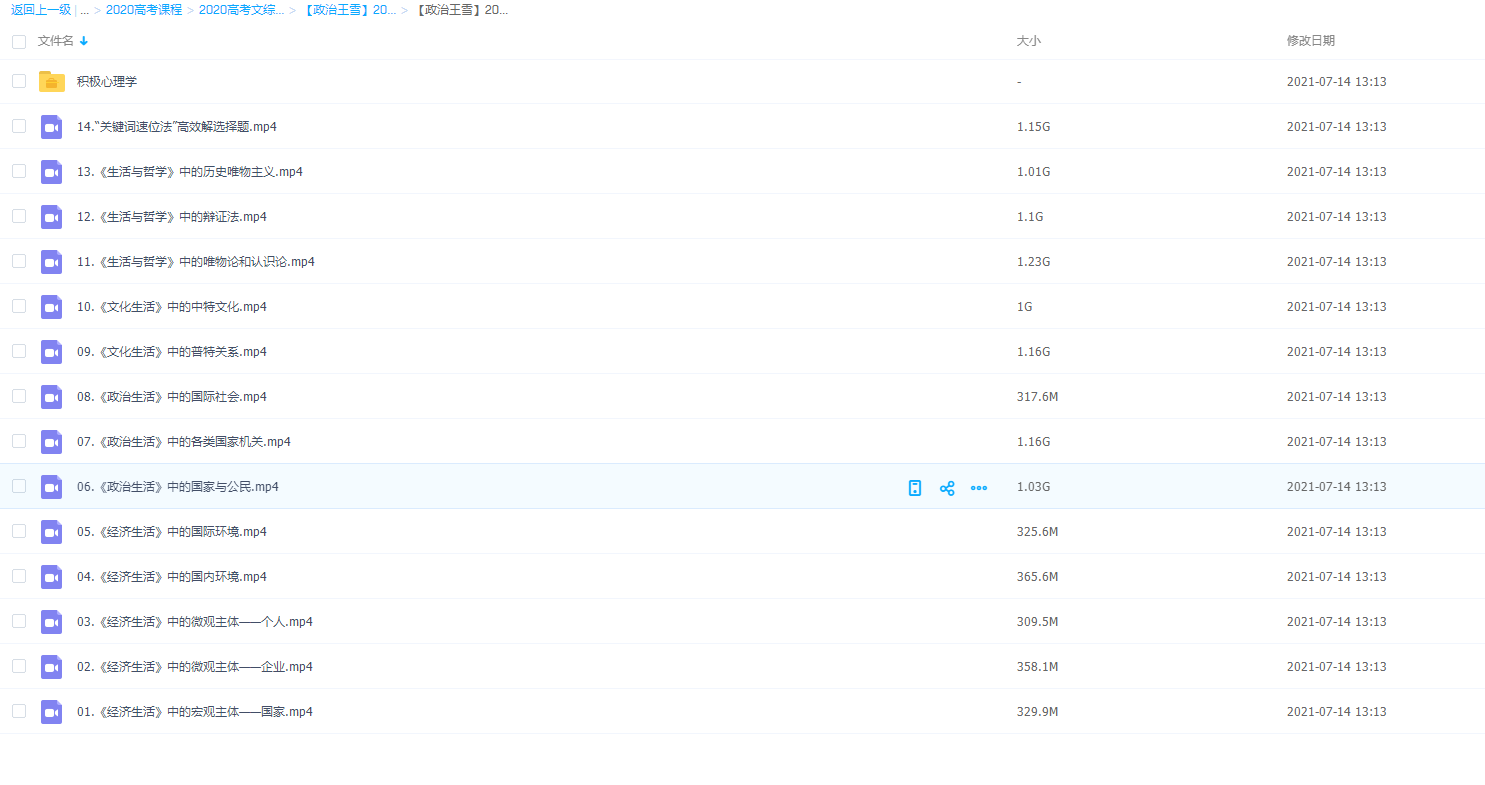This screenshot has height=785, width=1485.
Task: Click the 积极心理学 folder icon
Action: point(52,82)
